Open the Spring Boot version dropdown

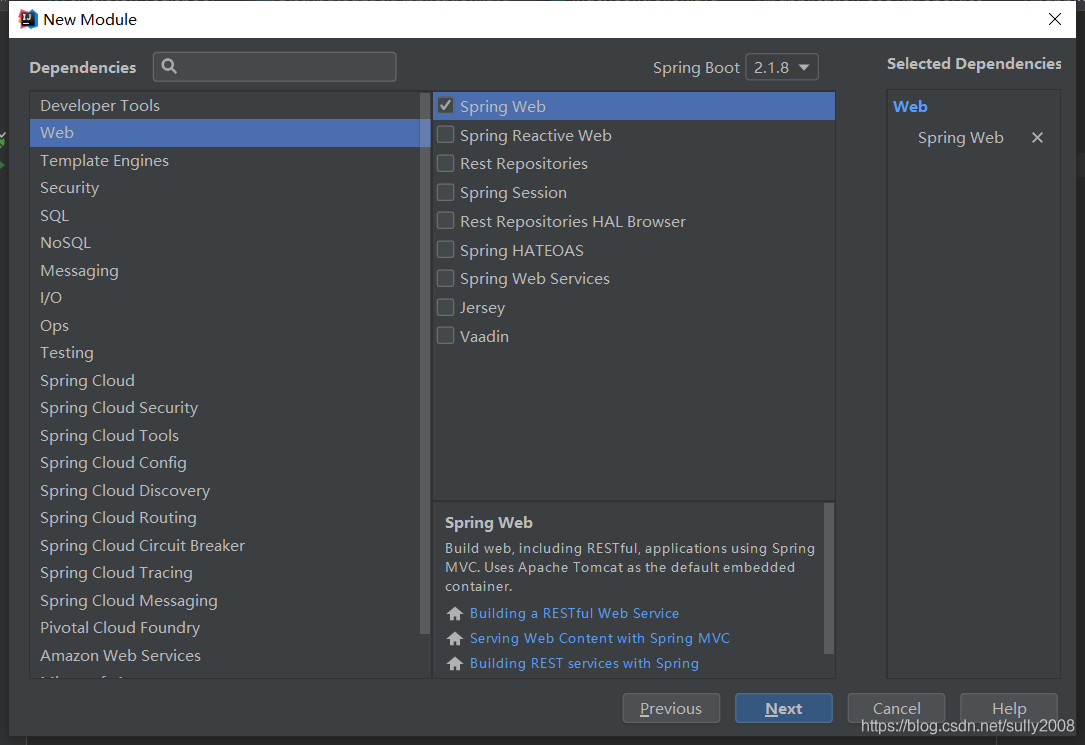coord(782,67)
